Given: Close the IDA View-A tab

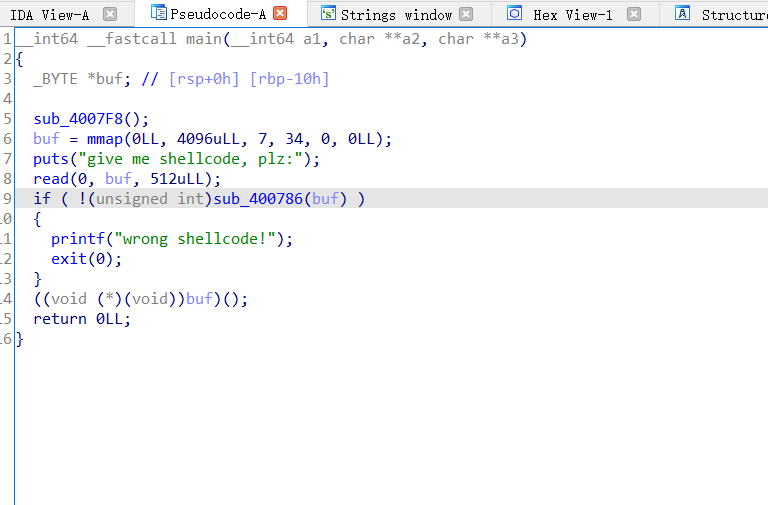Looking at the screenshot, I should (x=110, y=14).
